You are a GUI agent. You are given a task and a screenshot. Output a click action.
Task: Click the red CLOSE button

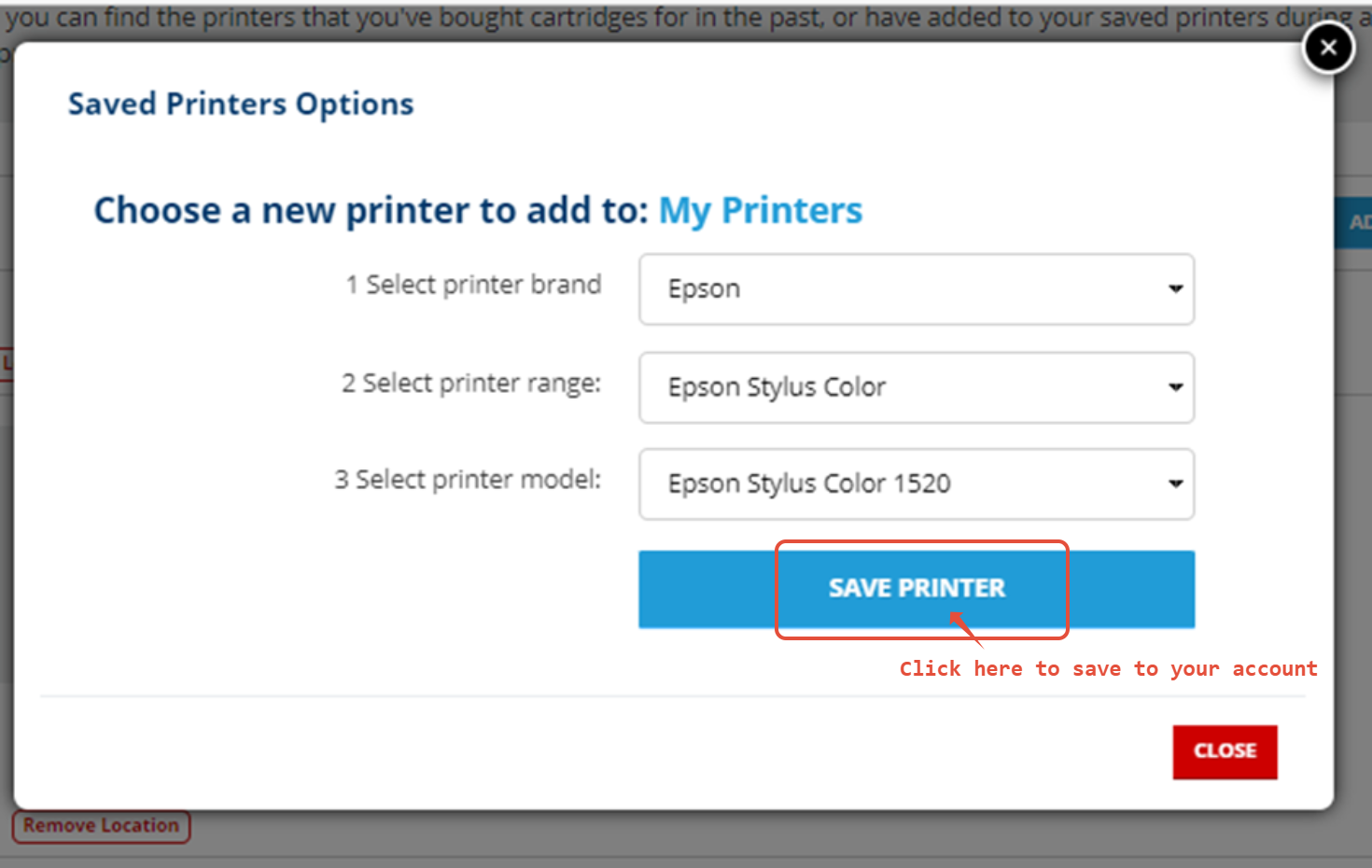click(1225, 751)
